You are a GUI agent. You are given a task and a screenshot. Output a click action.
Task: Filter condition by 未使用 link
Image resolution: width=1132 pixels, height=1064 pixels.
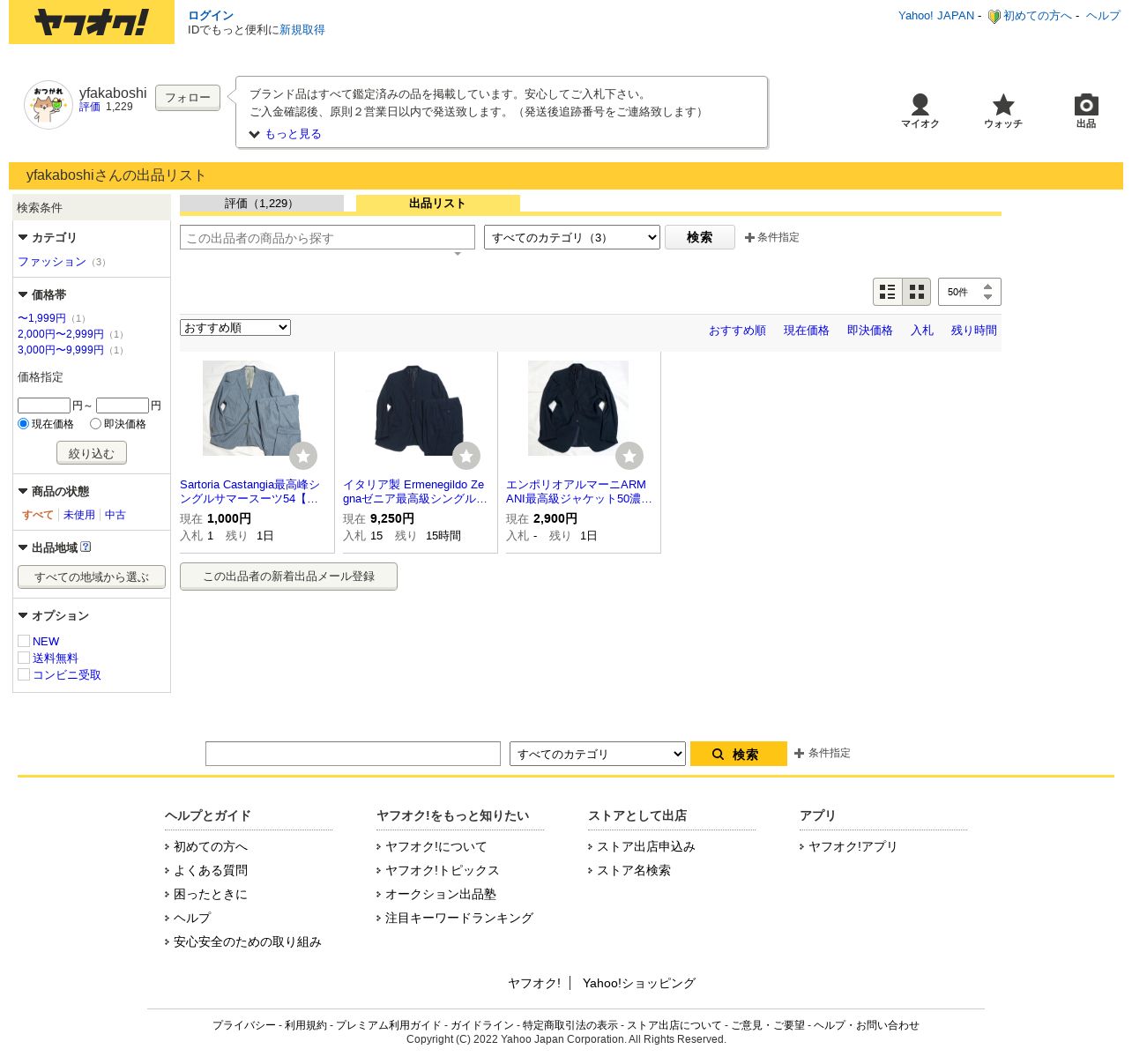[x=79, y=515]
